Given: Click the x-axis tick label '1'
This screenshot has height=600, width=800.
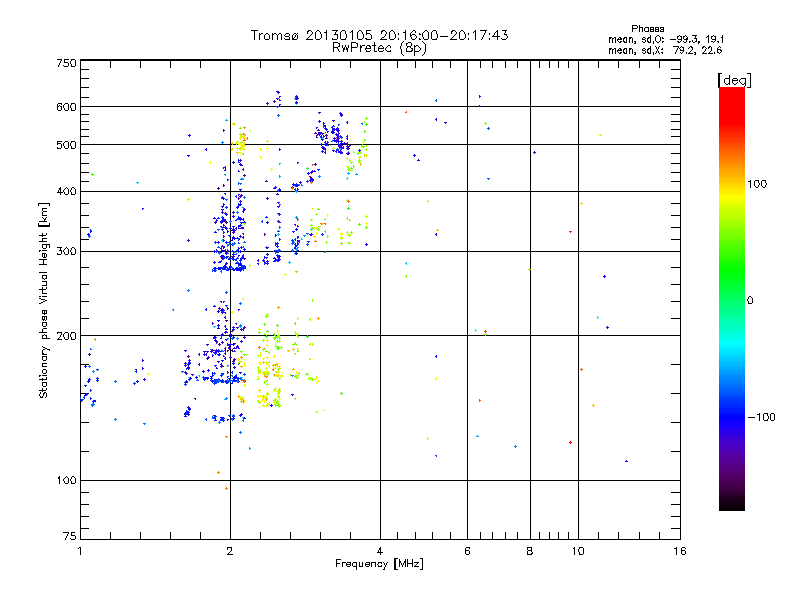Looking at the screenshot, I should (80, 551).
